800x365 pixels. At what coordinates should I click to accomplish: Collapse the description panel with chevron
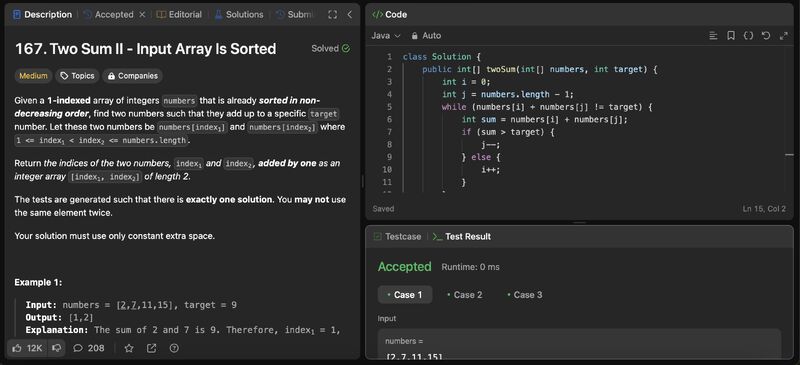(x=349, y=15)
